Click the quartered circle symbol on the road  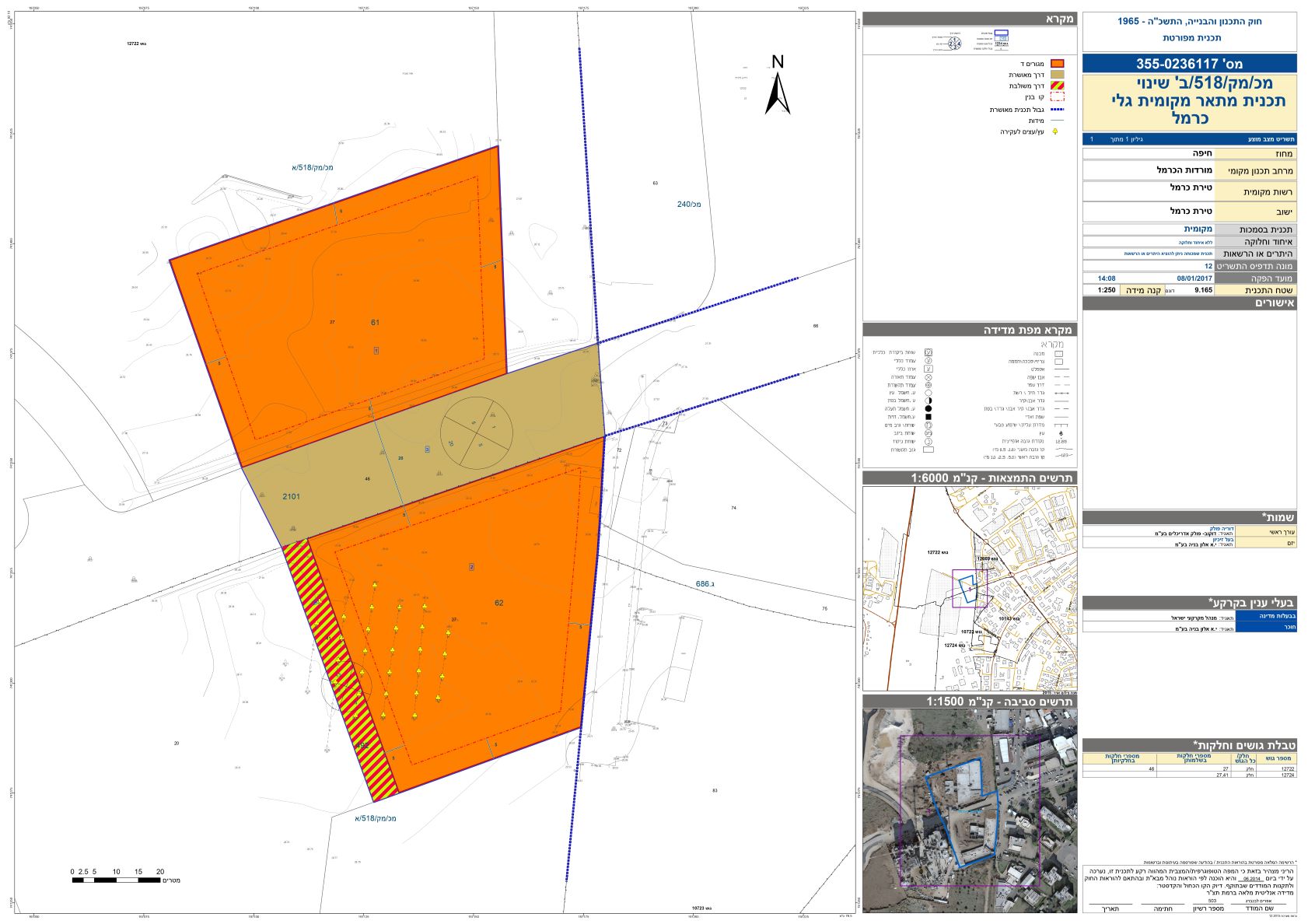coord(476,432)
